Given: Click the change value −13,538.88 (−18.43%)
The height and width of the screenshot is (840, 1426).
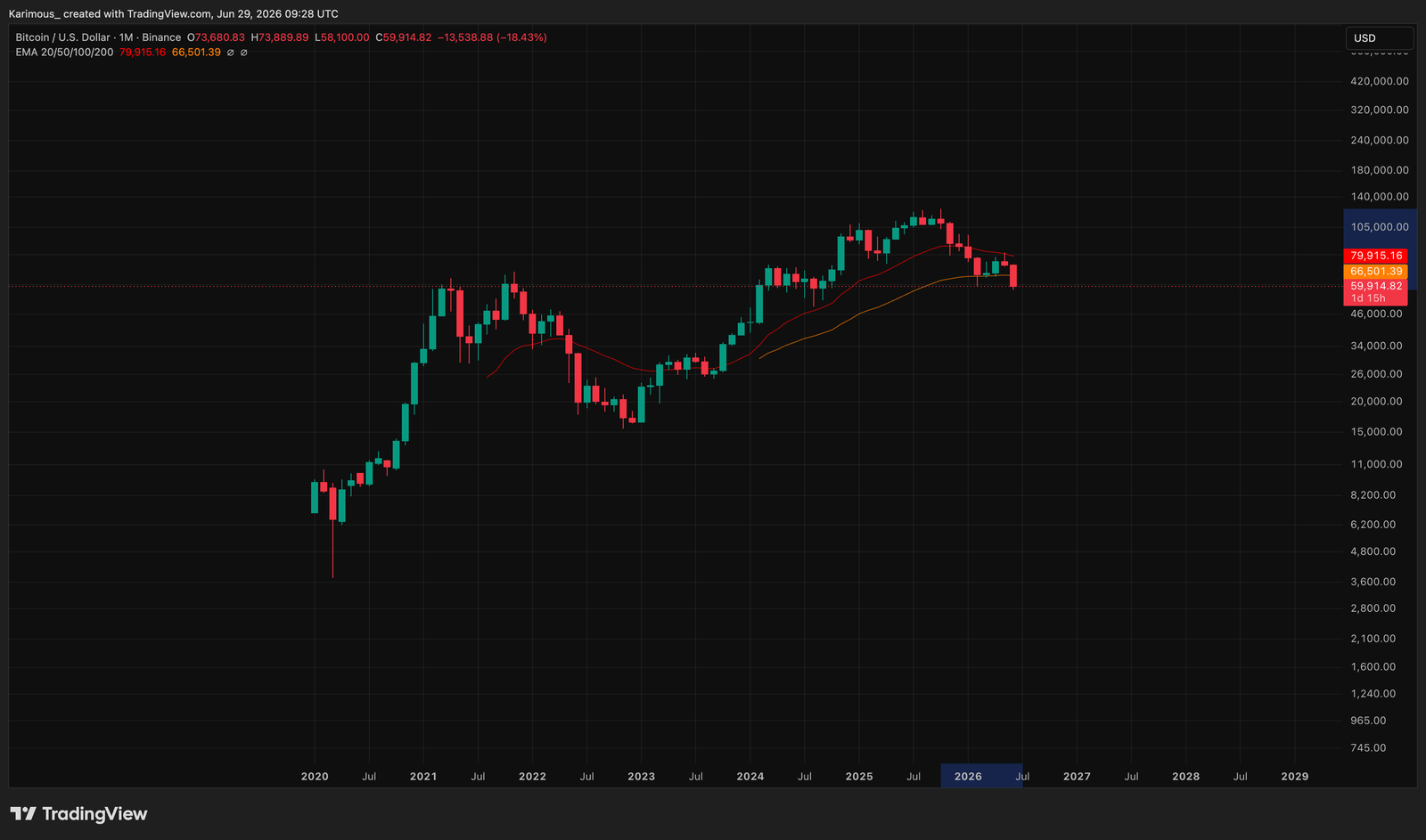Looking at the screenshot, I should point(492,37).
